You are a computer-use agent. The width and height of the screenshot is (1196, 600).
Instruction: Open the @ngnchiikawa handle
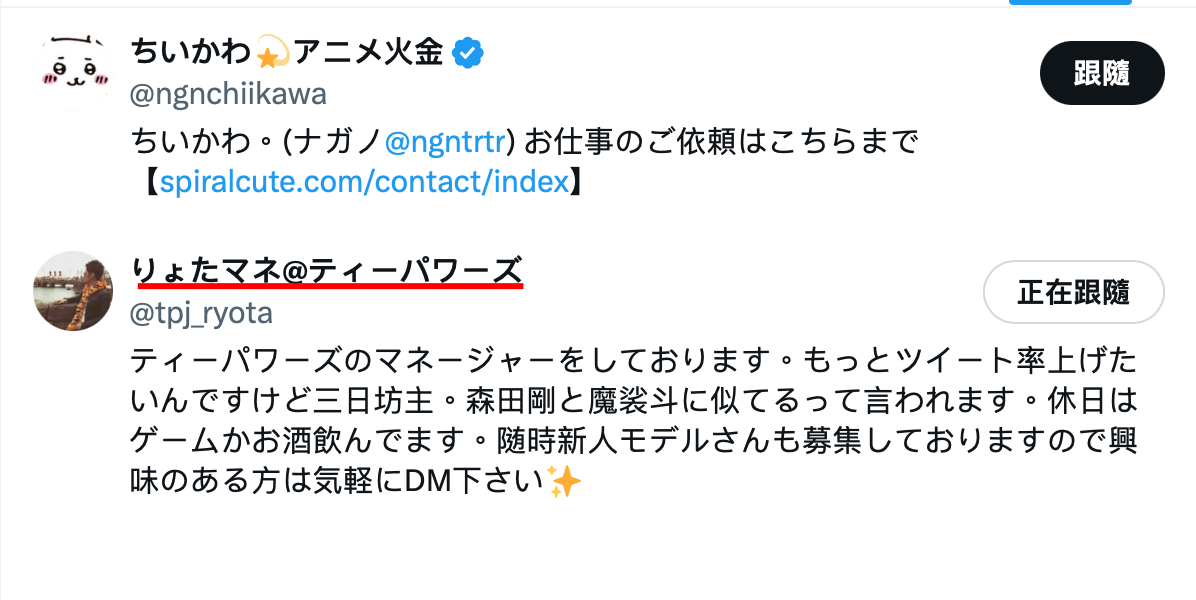[229, 95]
